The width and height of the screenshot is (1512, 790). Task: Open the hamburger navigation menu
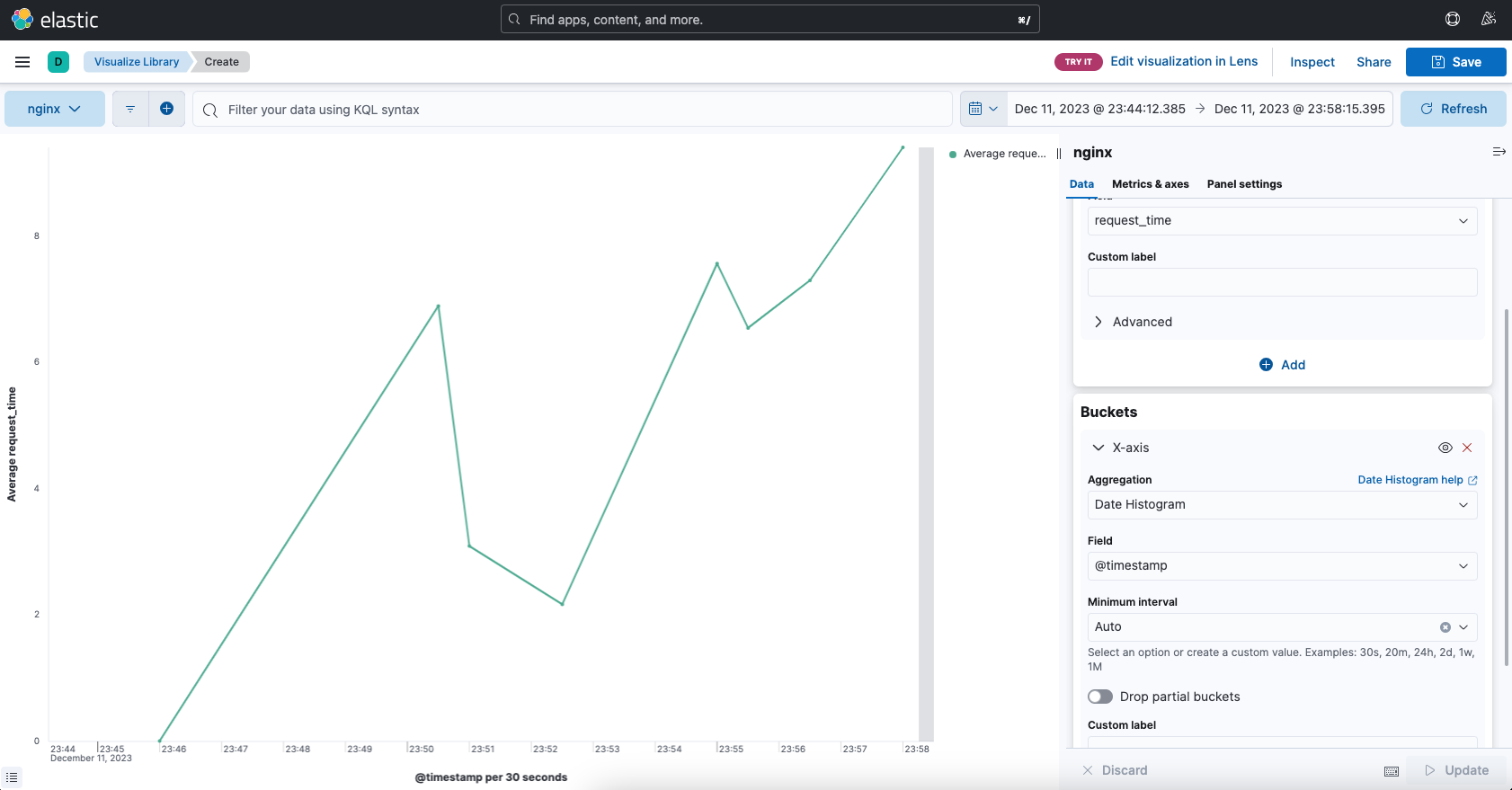coord(22,62)
